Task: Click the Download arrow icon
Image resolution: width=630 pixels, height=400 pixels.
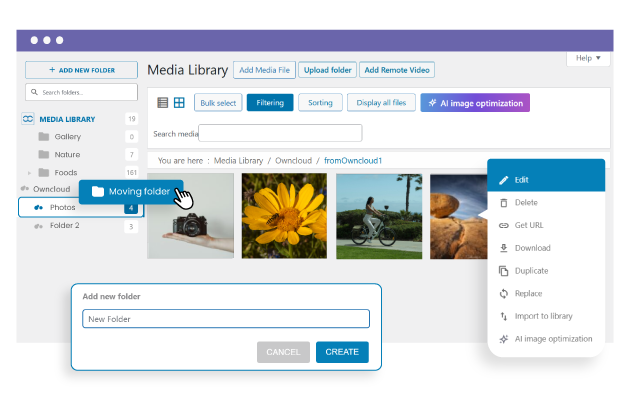Action: pyautogui.click(x=503, y=248)
